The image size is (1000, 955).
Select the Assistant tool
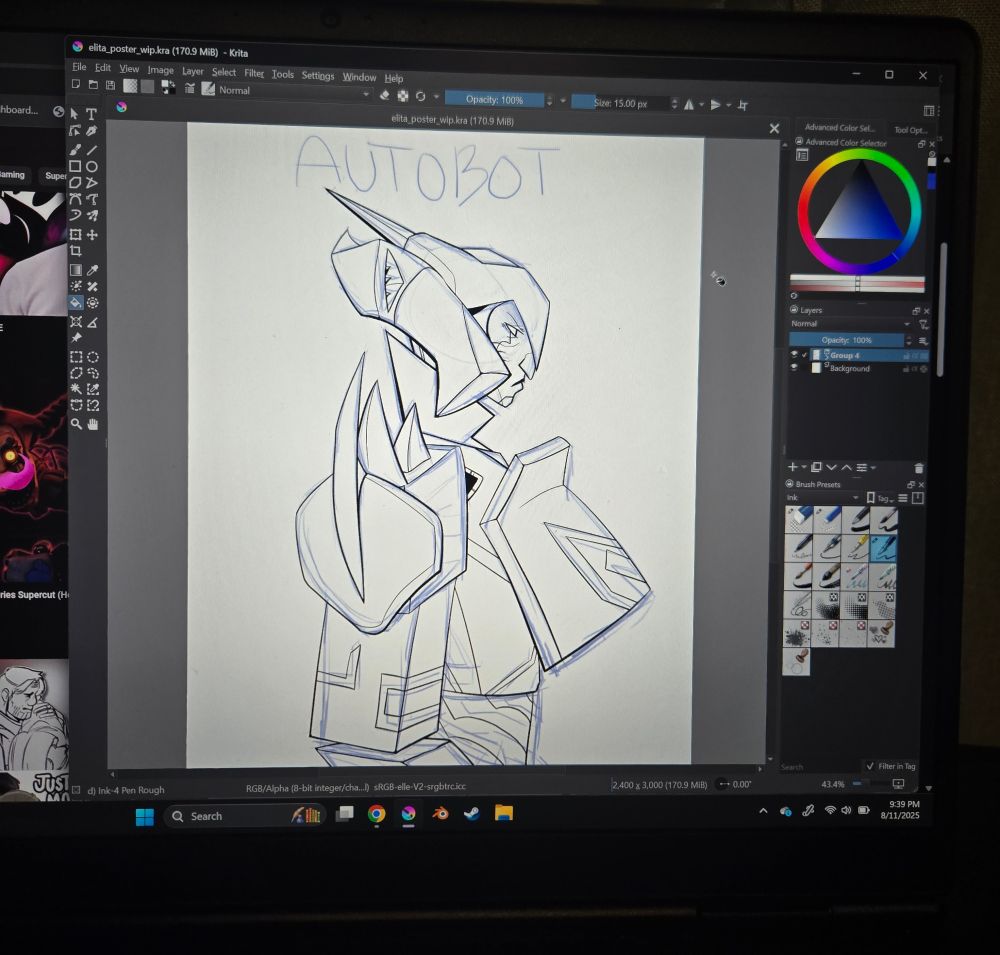click(x=75, y=322)
